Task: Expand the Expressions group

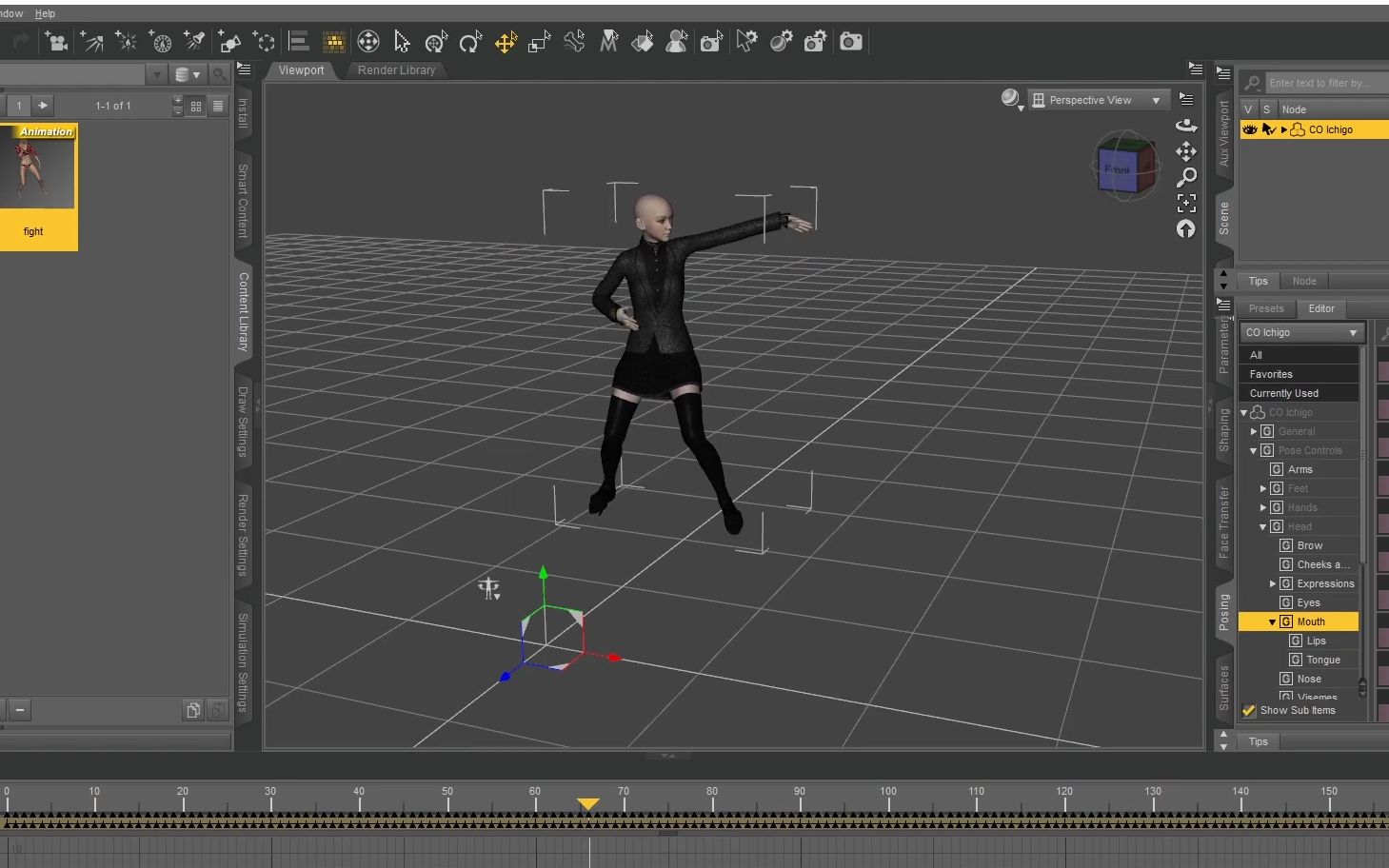Action: [1273, 583]
